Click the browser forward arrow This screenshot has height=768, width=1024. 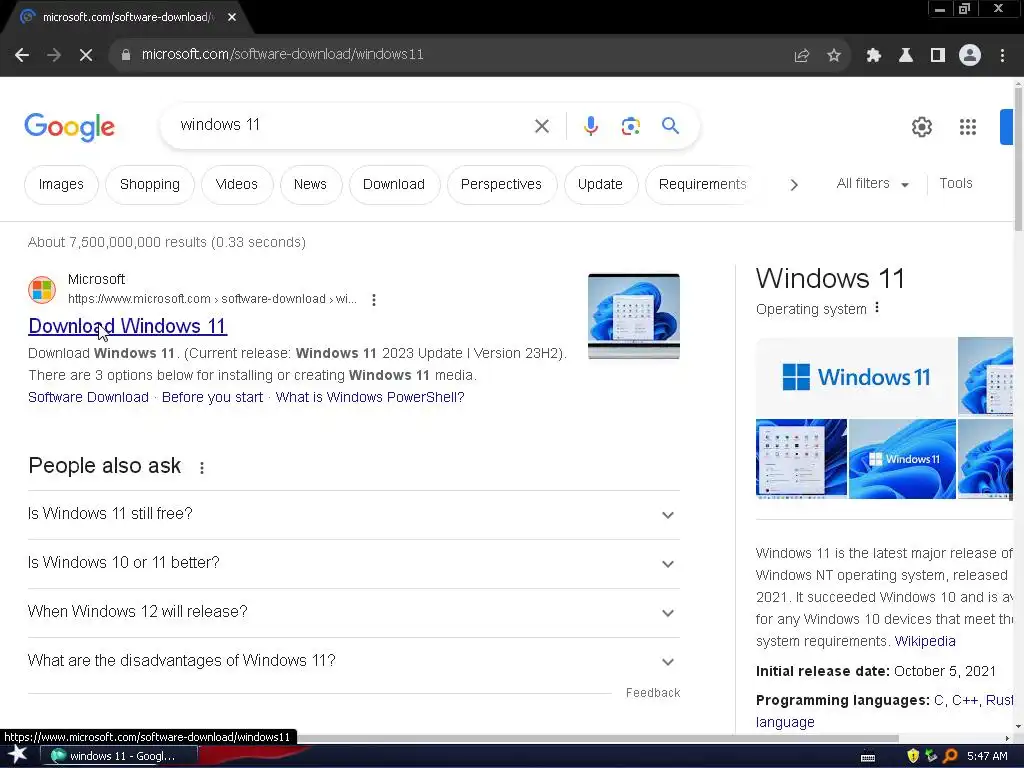coord(54,56)
